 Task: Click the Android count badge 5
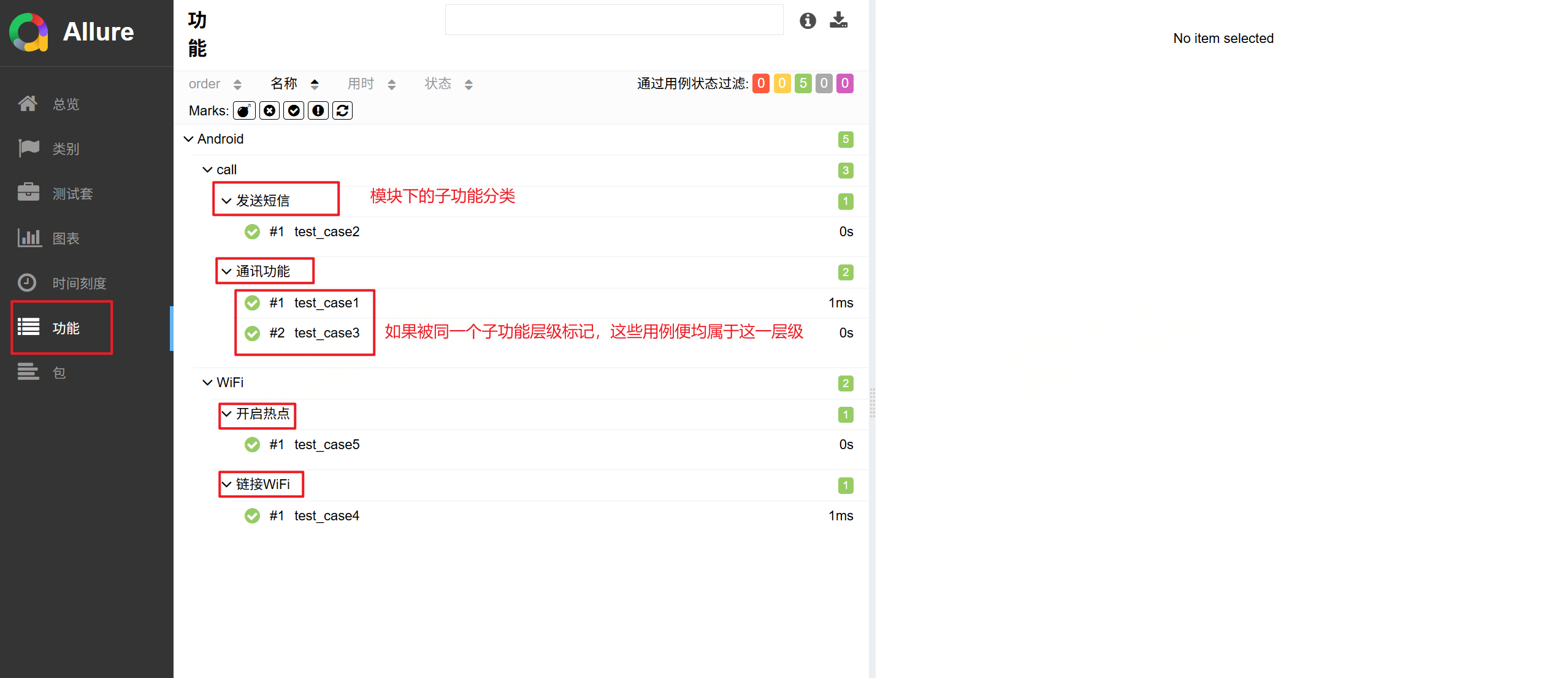coord(846,140)
